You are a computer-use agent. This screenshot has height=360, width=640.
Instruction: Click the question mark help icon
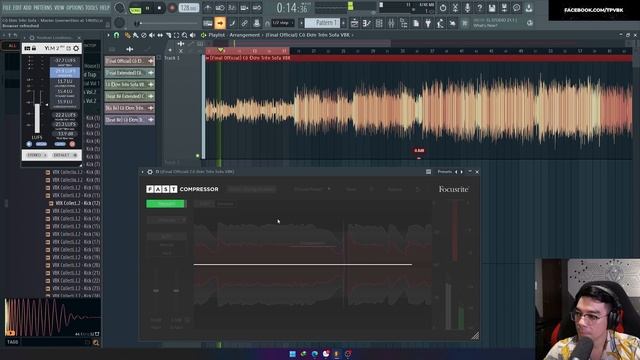480,7
